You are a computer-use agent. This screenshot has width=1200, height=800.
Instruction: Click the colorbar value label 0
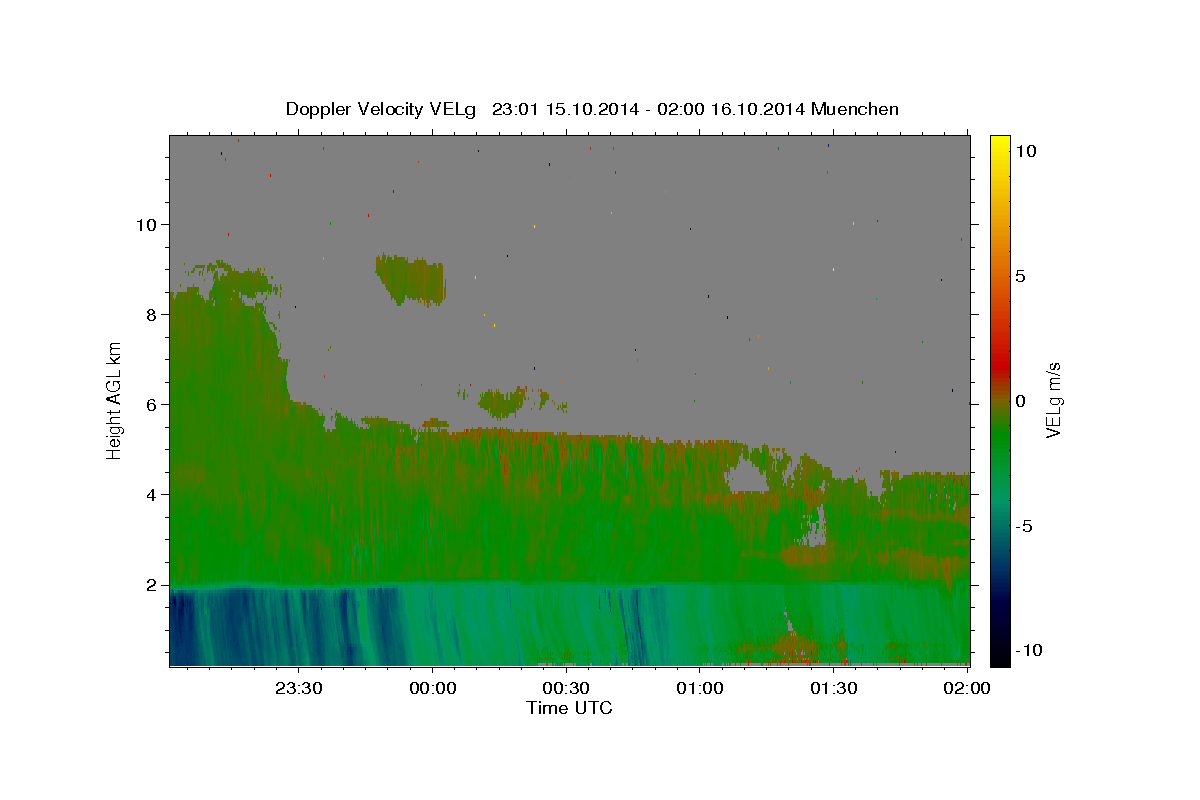[1020, 400]
